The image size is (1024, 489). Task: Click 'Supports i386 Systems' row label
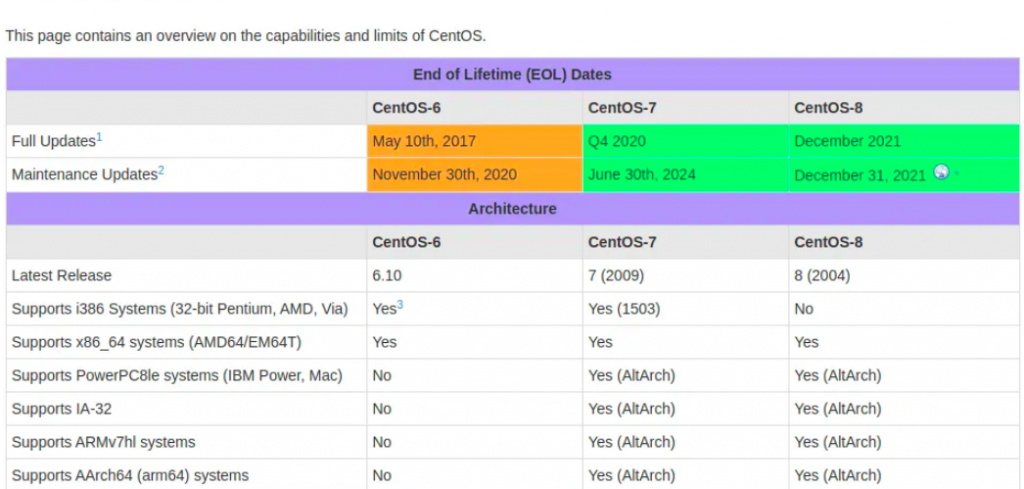tap(180, 309)
